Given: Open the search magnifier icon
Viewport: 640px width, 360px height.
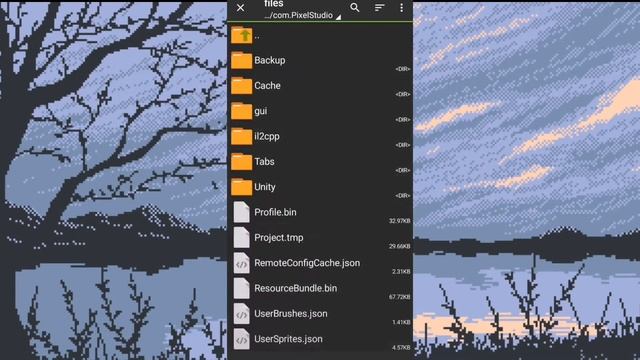Looking at the screenshot, I should point(355,7).
